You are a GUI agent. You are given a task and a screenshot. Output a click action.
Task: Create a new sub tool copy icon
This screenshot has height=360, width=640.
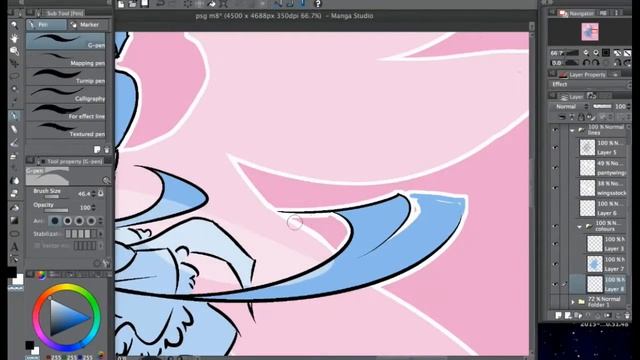click(97, 150)
